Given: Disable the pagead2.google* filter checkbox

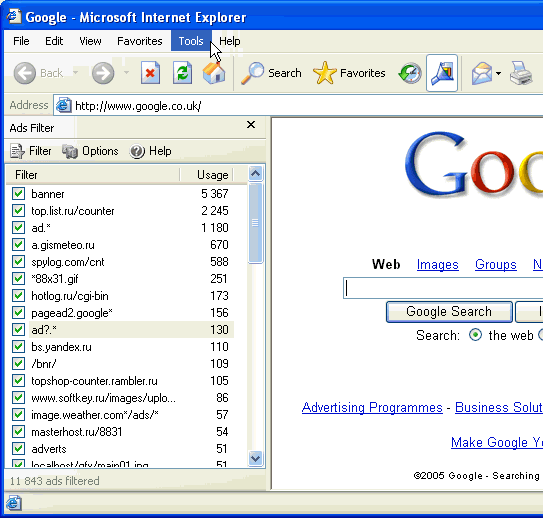Looking at the screenshot, I should [18, 313].
